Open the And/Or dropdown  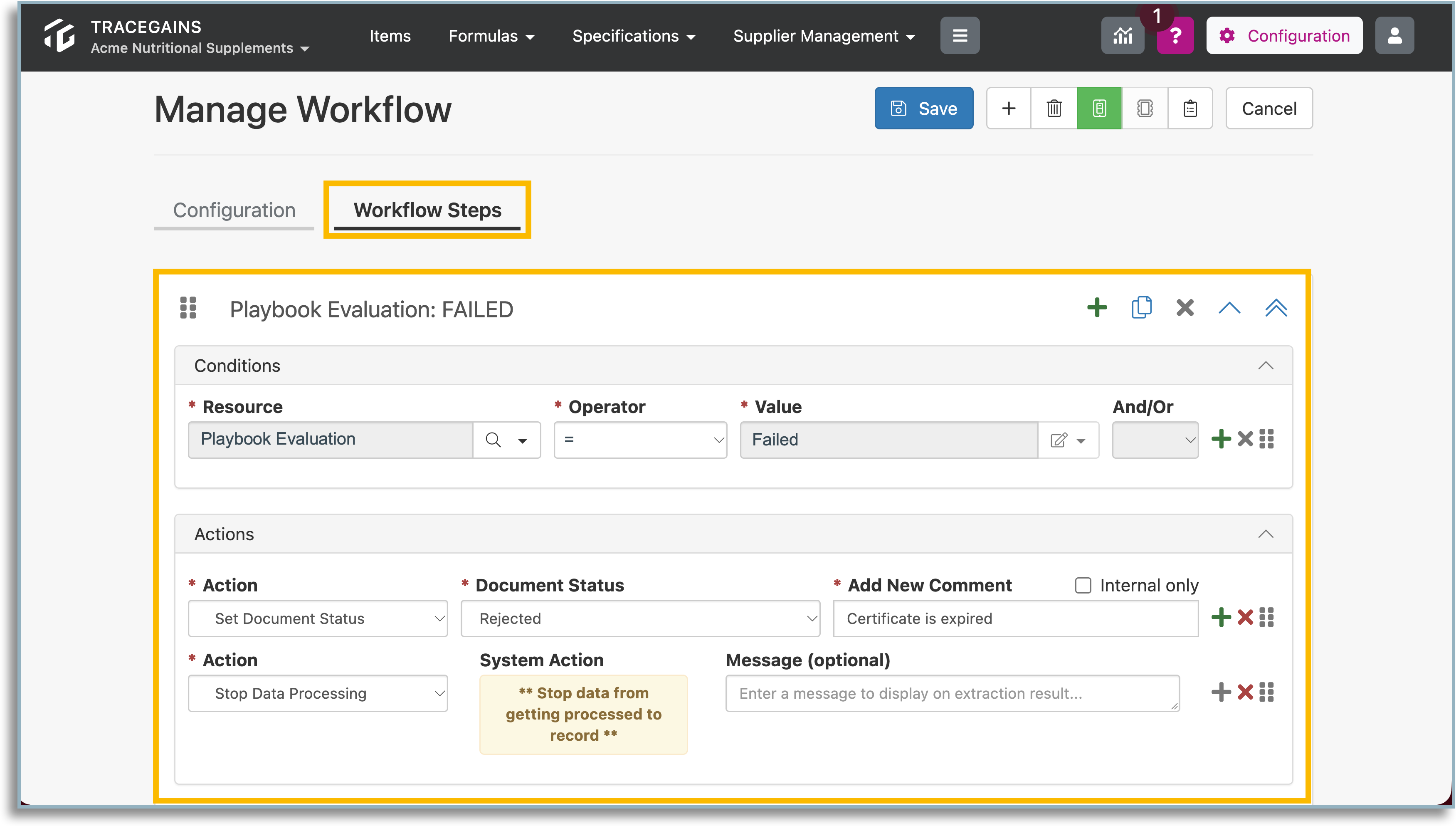point(1155,440)
